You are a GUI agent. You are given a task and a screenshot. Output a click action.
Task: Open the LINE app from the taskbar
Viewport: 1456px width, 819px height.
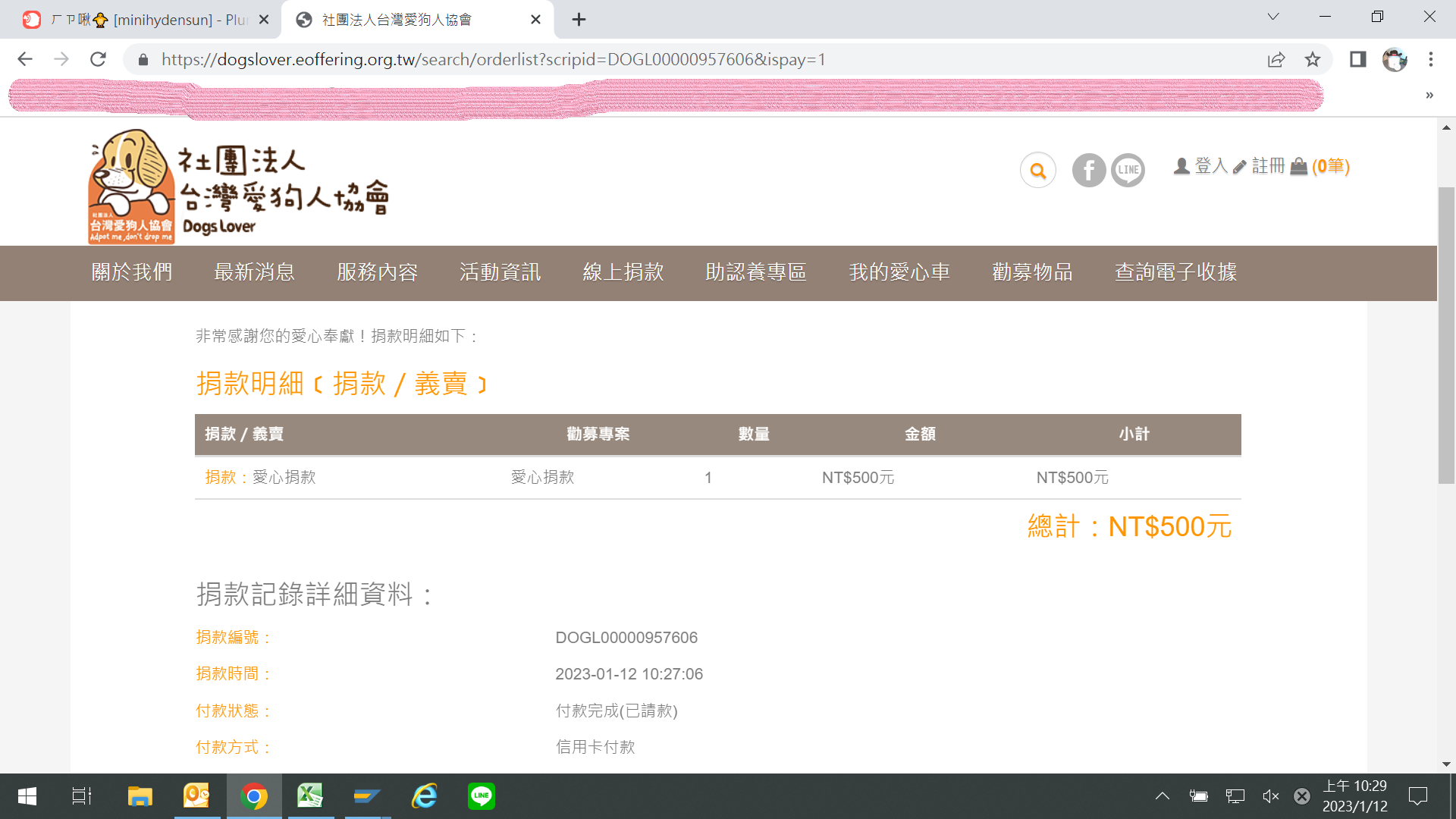click(x=482, y=796)
